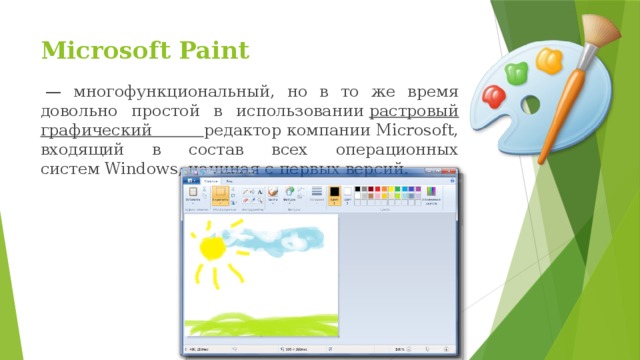Open the Brushes tool button
The image size is (640, 360).
(x=273, y=194)
